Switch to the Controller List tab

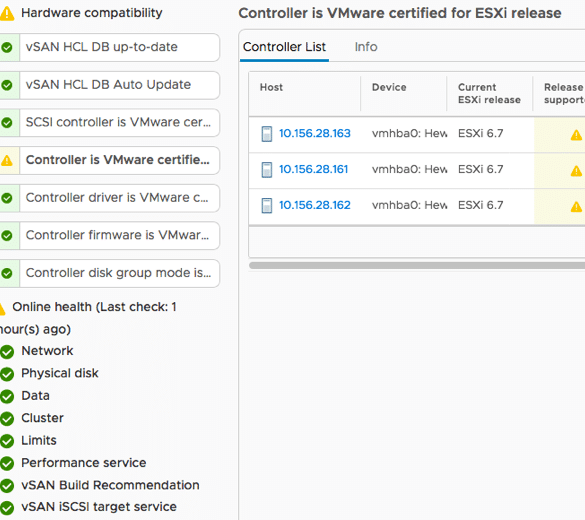pyautogui.click(x=284, y=47)
